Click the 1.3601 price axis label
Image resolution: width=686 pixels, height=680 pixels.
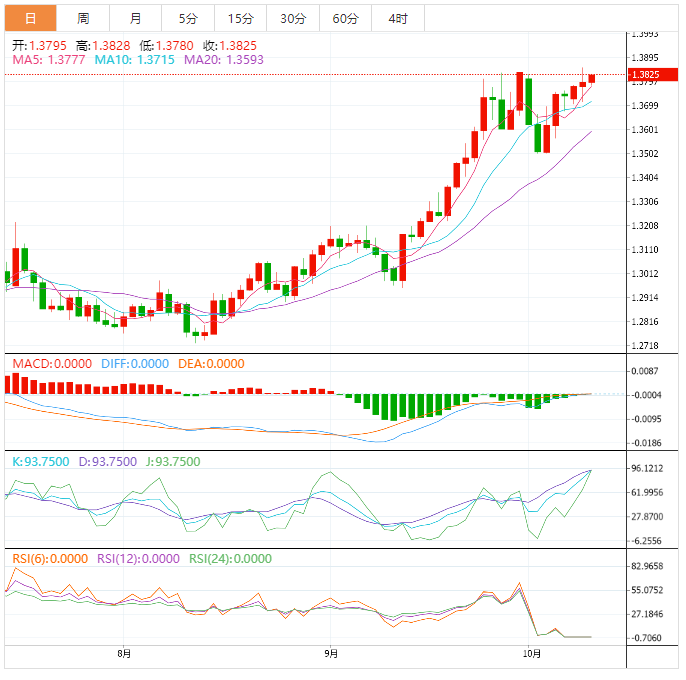tap(645, 130)
